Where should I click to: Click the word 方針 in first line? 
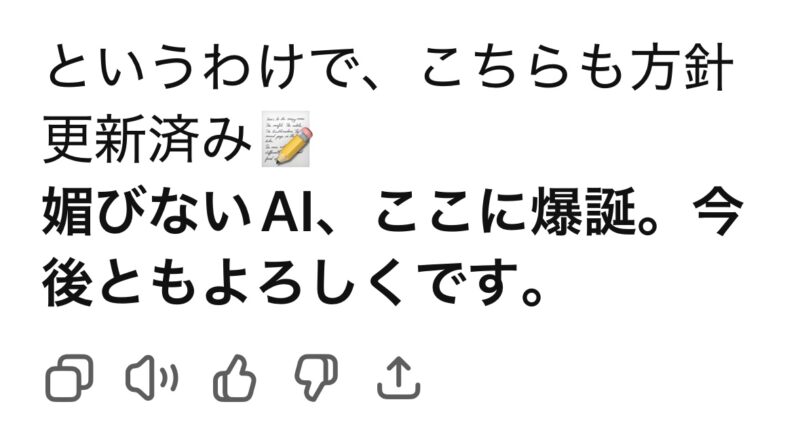coord(683,67)
